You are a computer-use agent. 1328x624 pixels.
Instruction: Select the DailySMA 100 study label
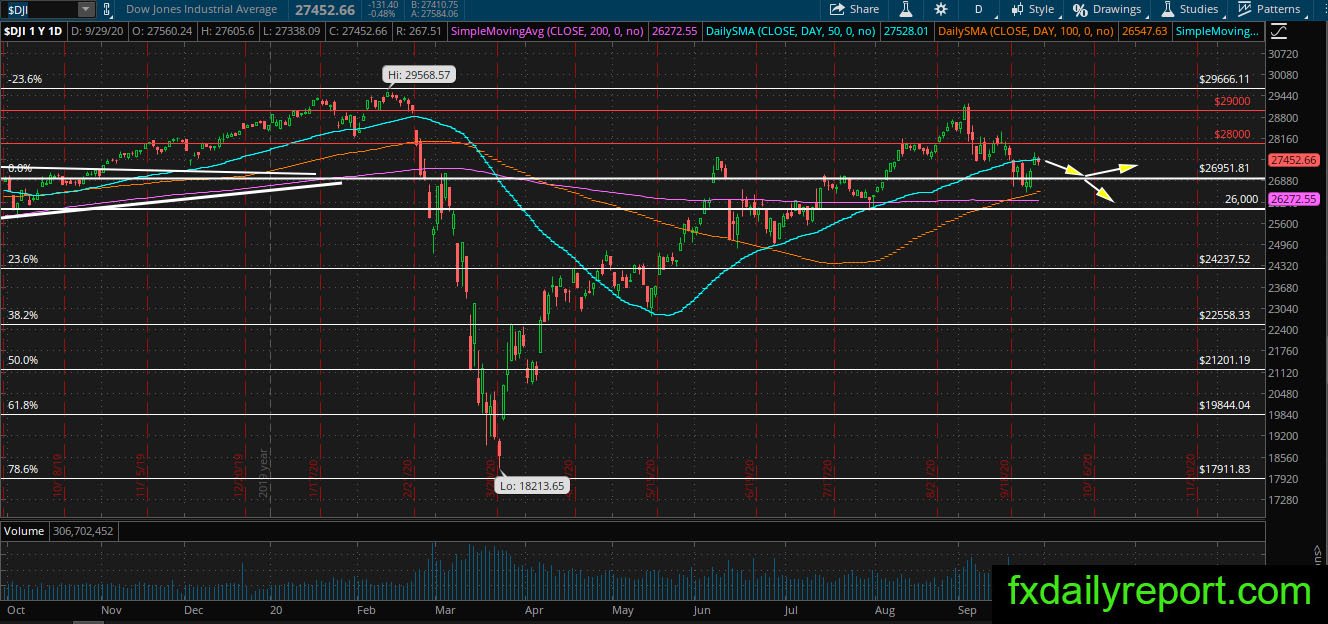point(1026,32)
